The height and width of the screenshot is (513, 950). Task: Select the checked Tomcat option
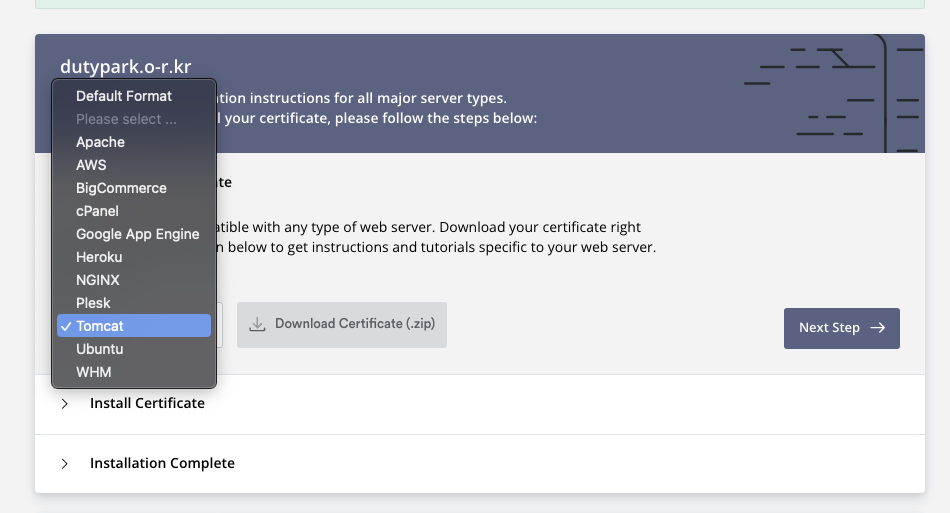(134, 326)
